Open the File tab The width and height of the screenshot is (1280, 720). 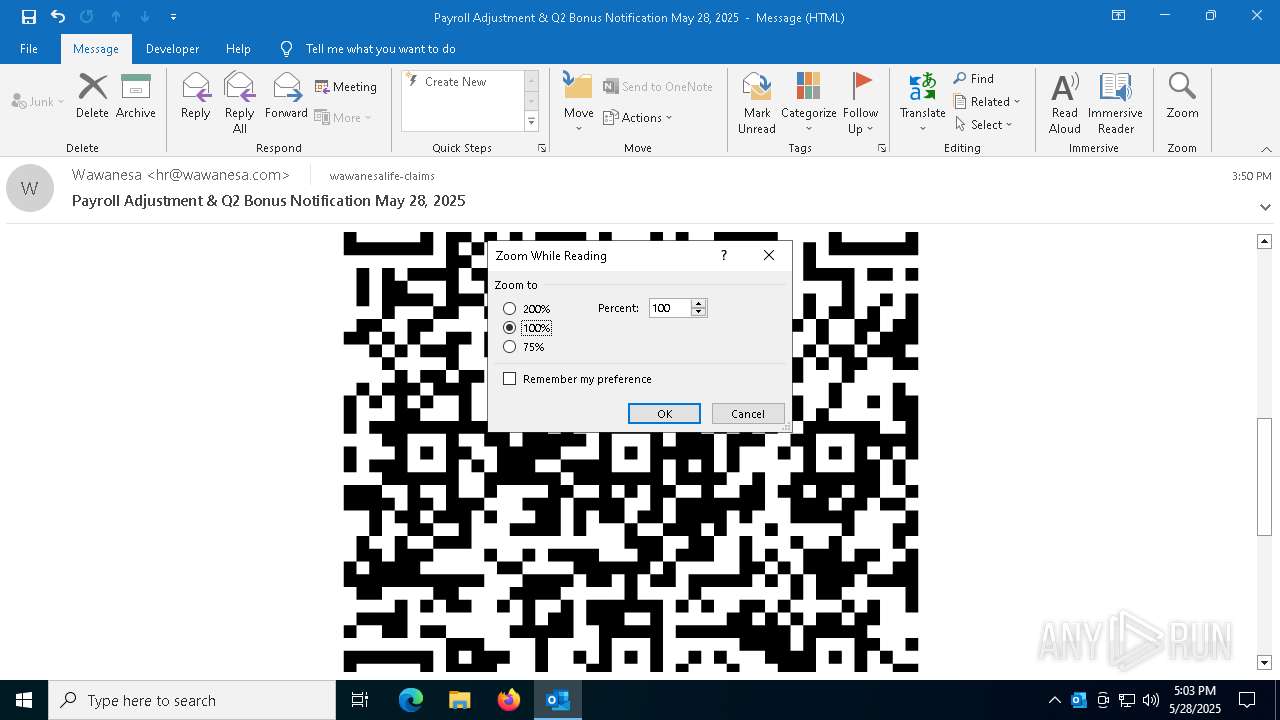(29, 49)
